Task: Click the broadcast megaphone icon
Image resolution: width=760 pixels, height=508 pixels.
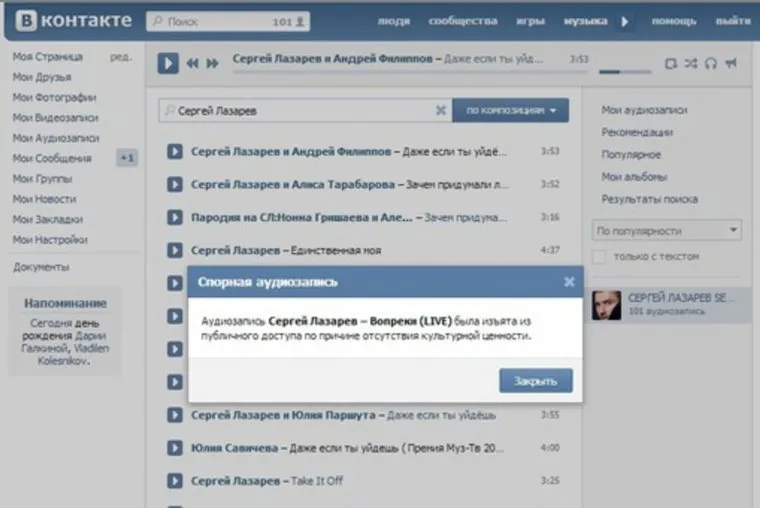Action: (731, 64)
